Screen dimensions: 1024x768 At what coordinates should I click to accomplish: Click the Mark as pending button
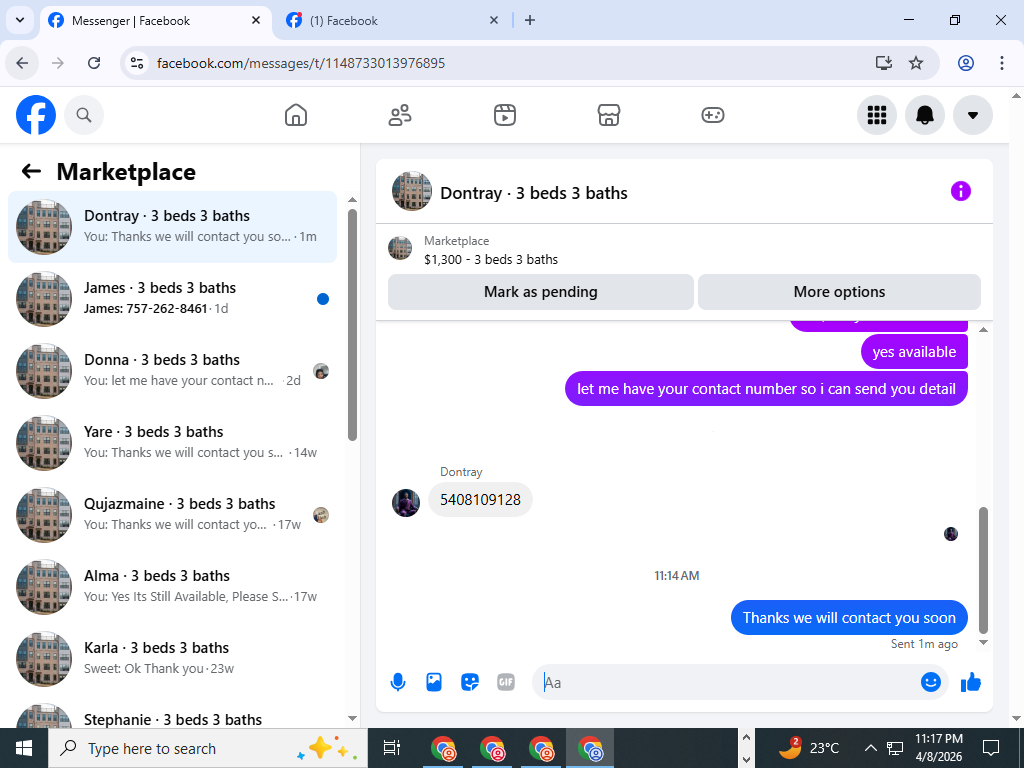point(541,292)
